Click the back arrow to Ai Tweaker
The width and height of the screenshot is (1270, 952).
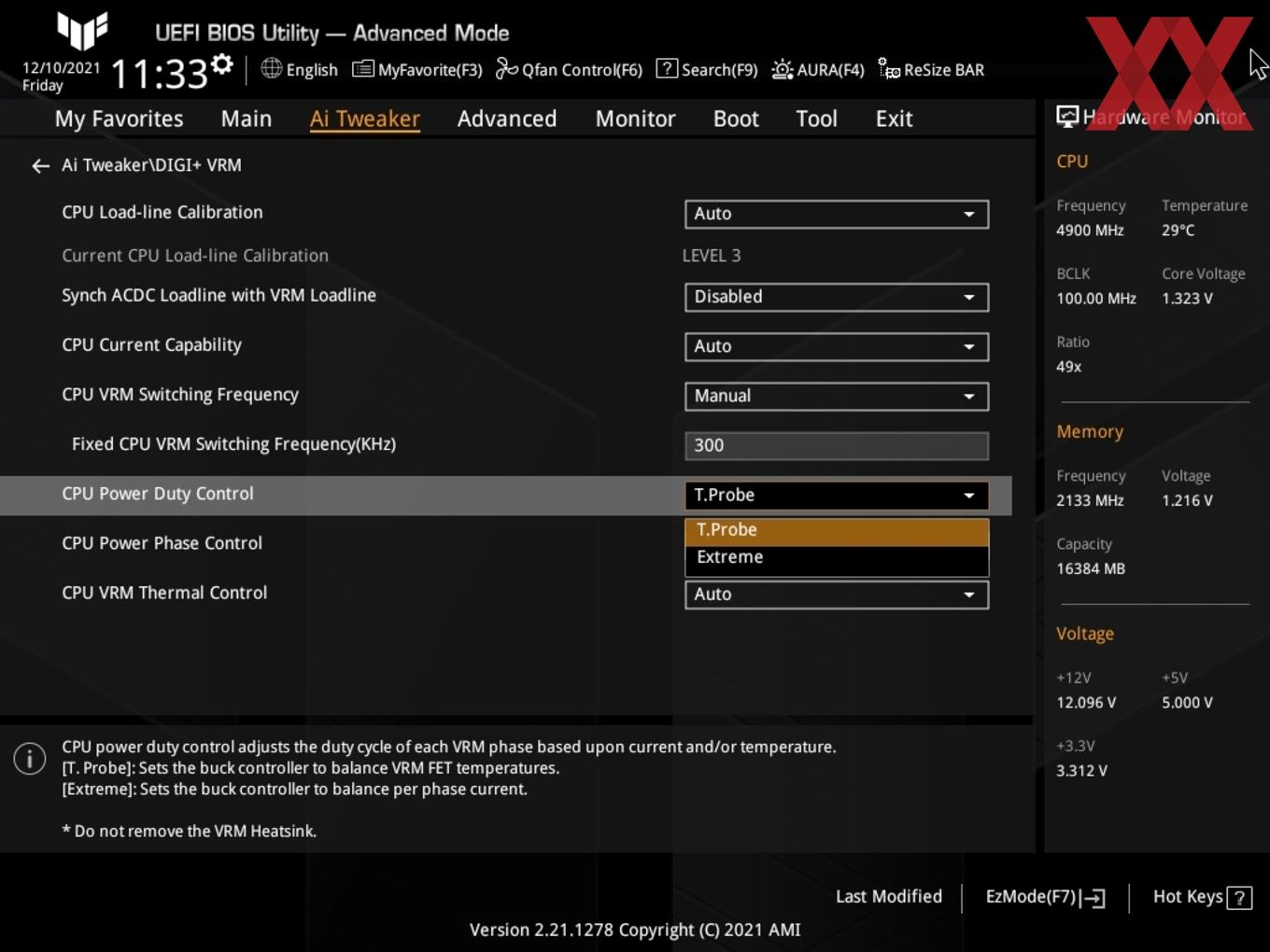40,166
